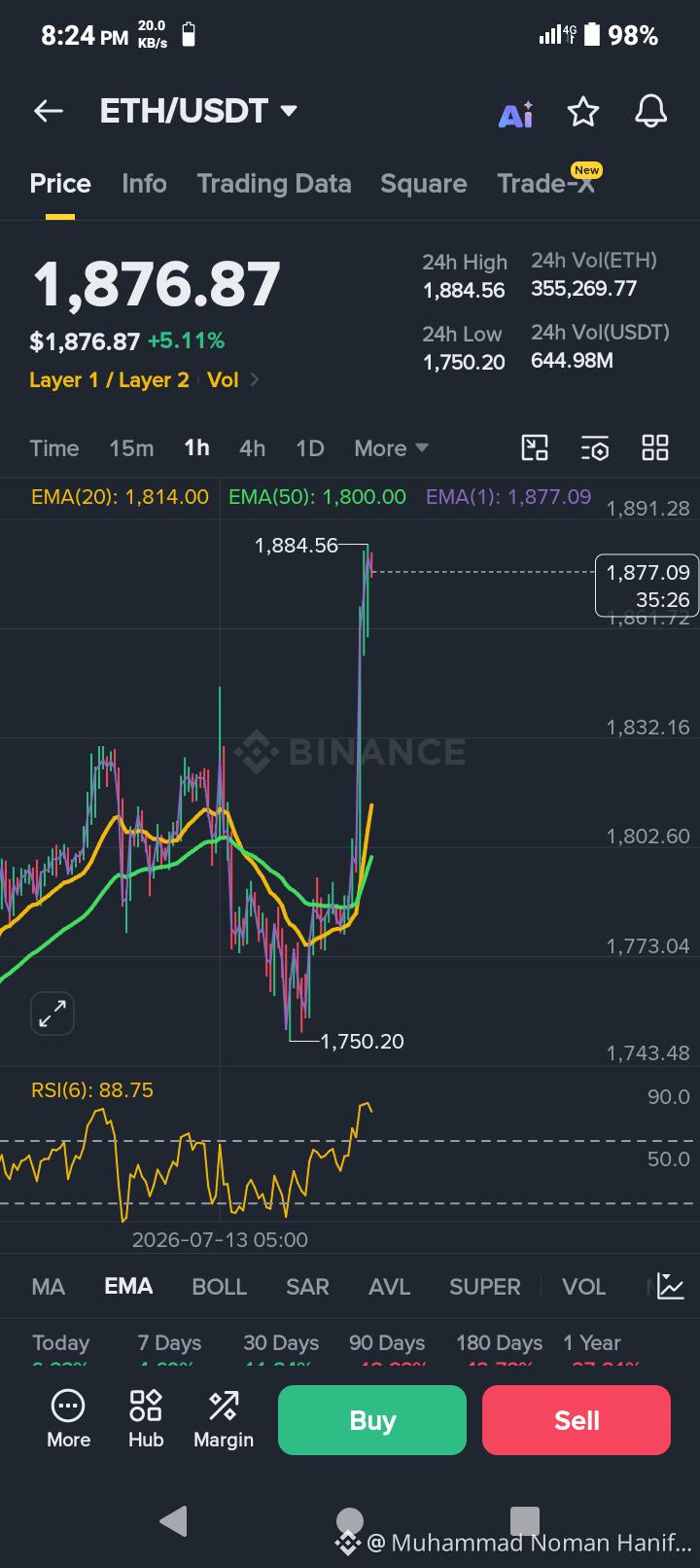700x1568 pixels.
Task: Toggle the EMA indicator
Action: [128, 1286]
